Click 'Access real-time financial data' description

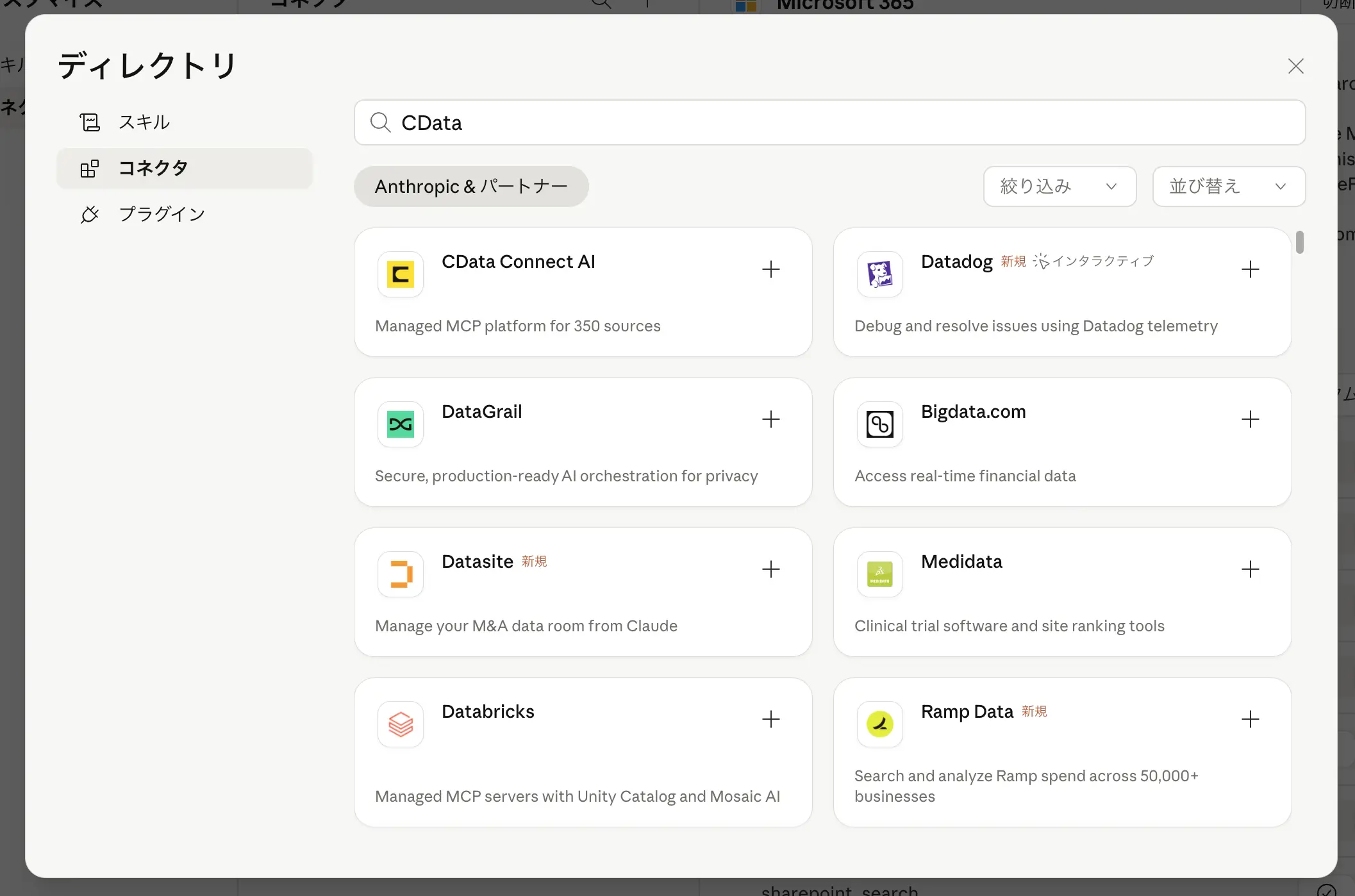pyautogui.click(x=965, y=476)
